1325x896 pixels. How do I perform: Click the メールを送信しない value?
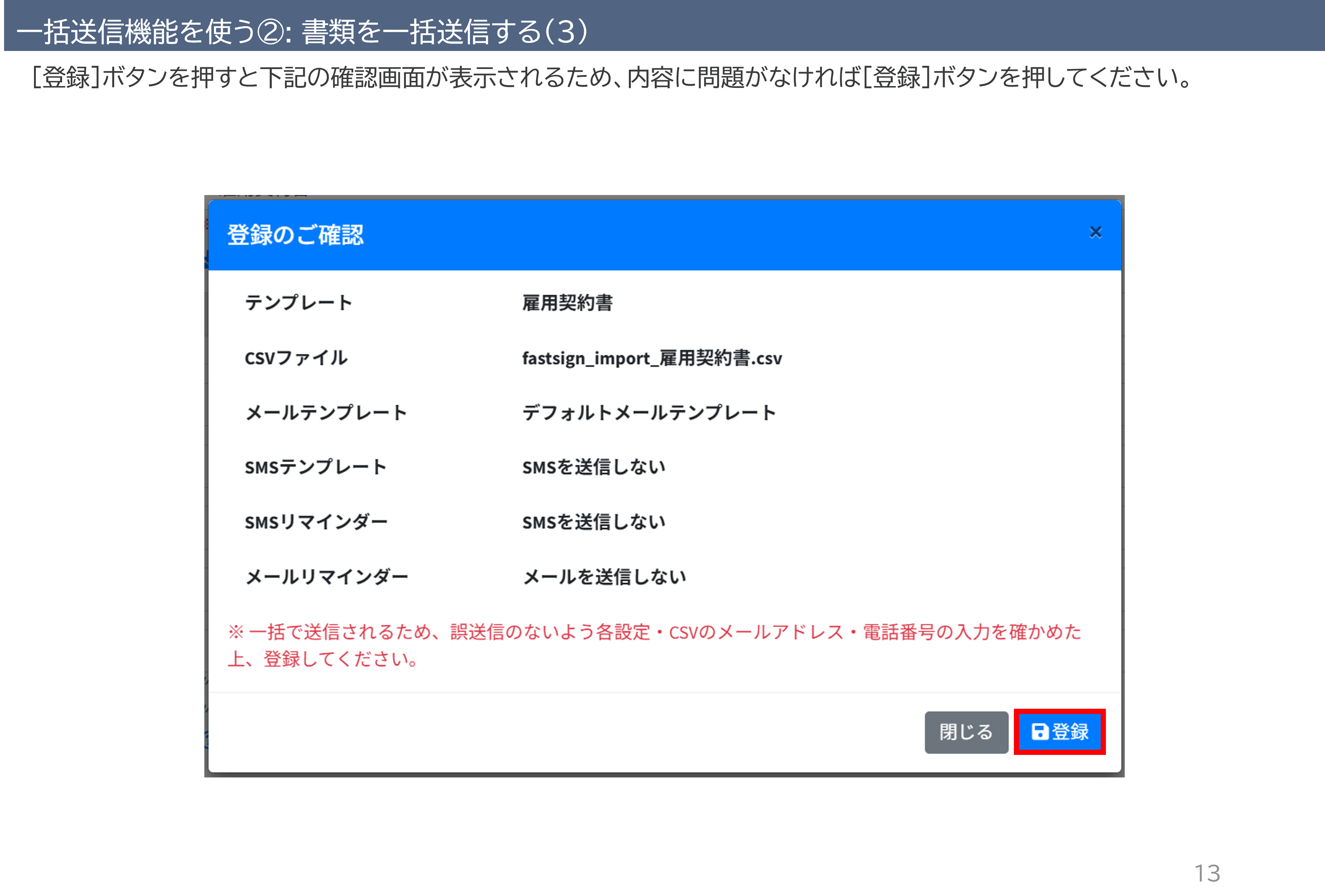(x=604, y=577)
